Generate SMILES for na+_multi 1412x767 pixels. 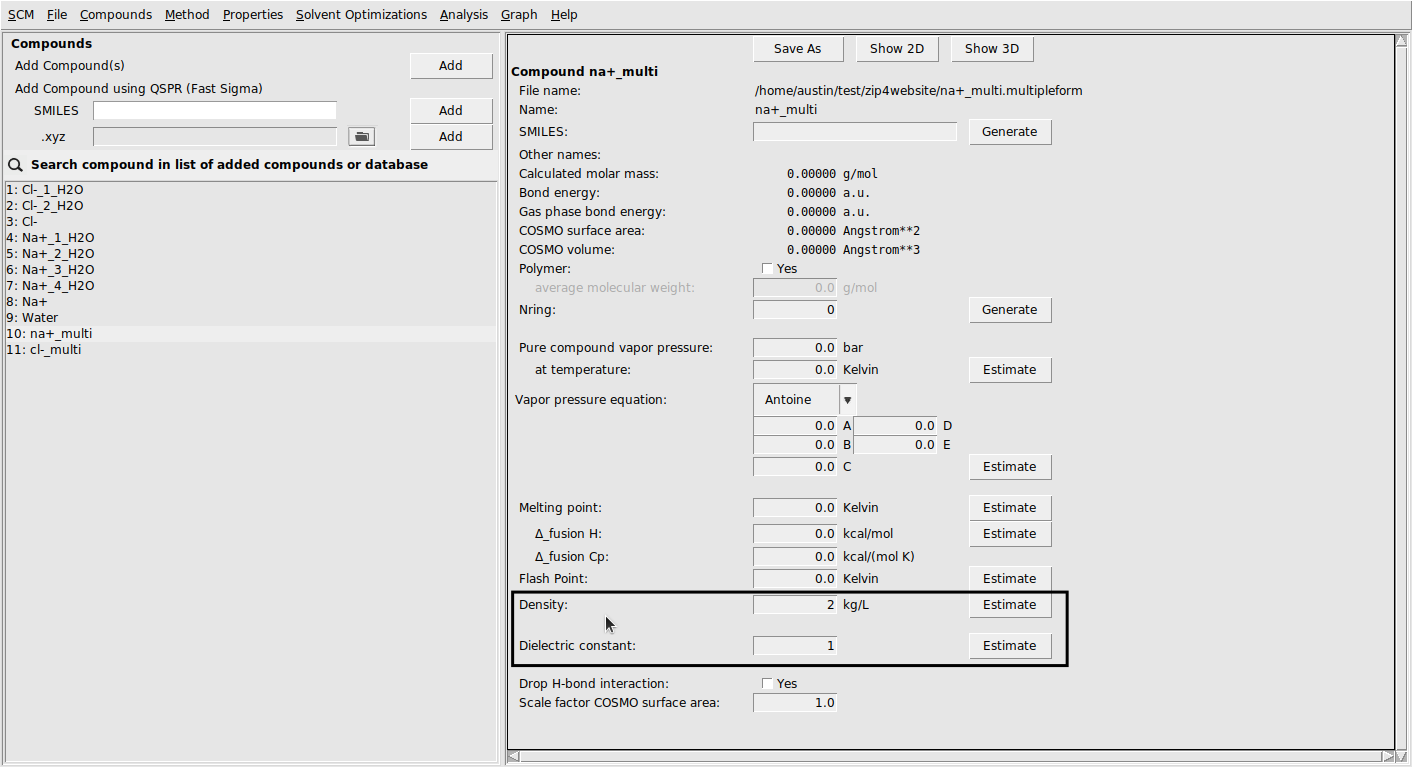coord(1009,131)
